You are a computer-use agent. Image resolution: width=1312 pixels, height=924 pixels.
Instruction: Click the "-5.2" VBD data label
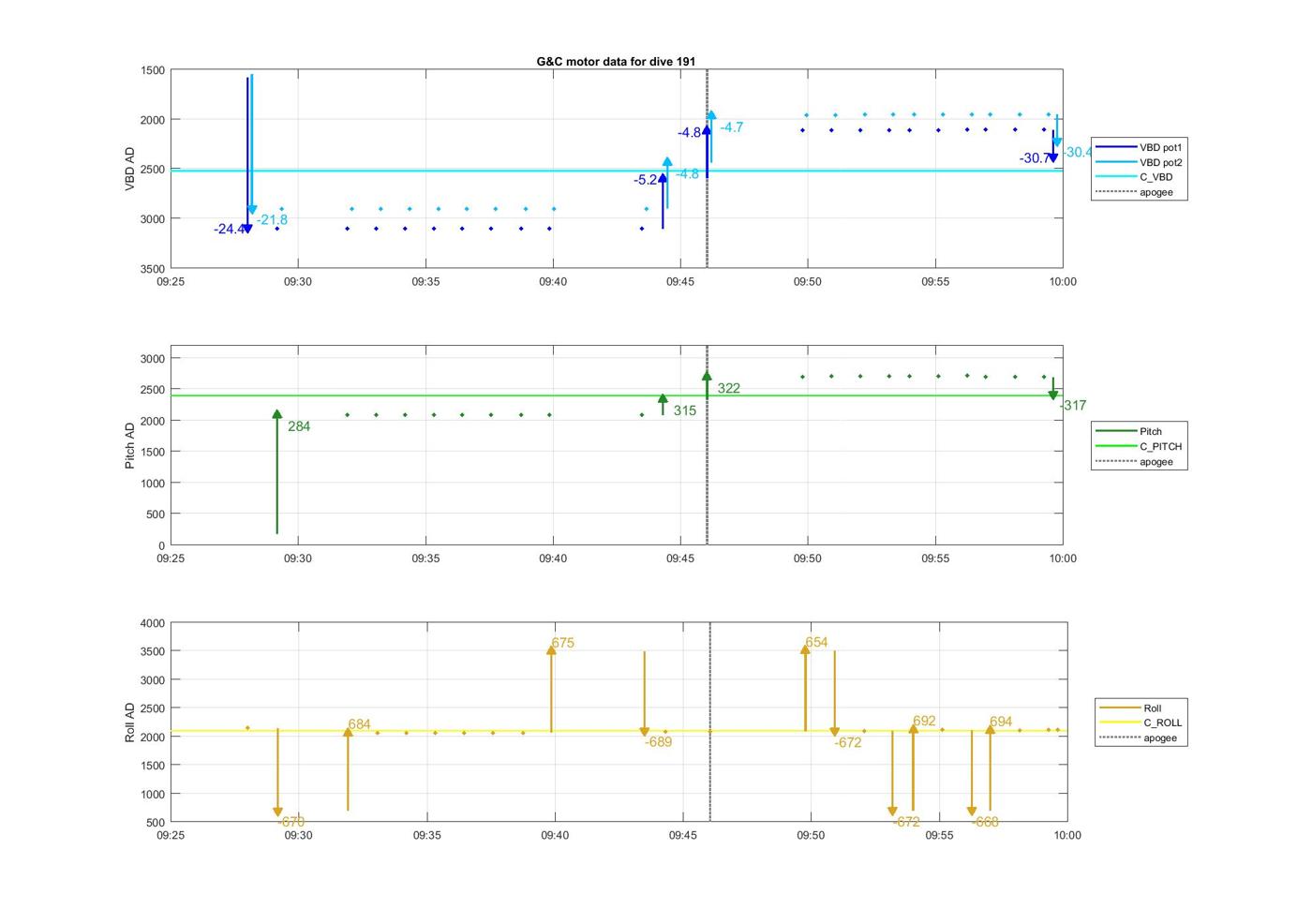(645, 180)
